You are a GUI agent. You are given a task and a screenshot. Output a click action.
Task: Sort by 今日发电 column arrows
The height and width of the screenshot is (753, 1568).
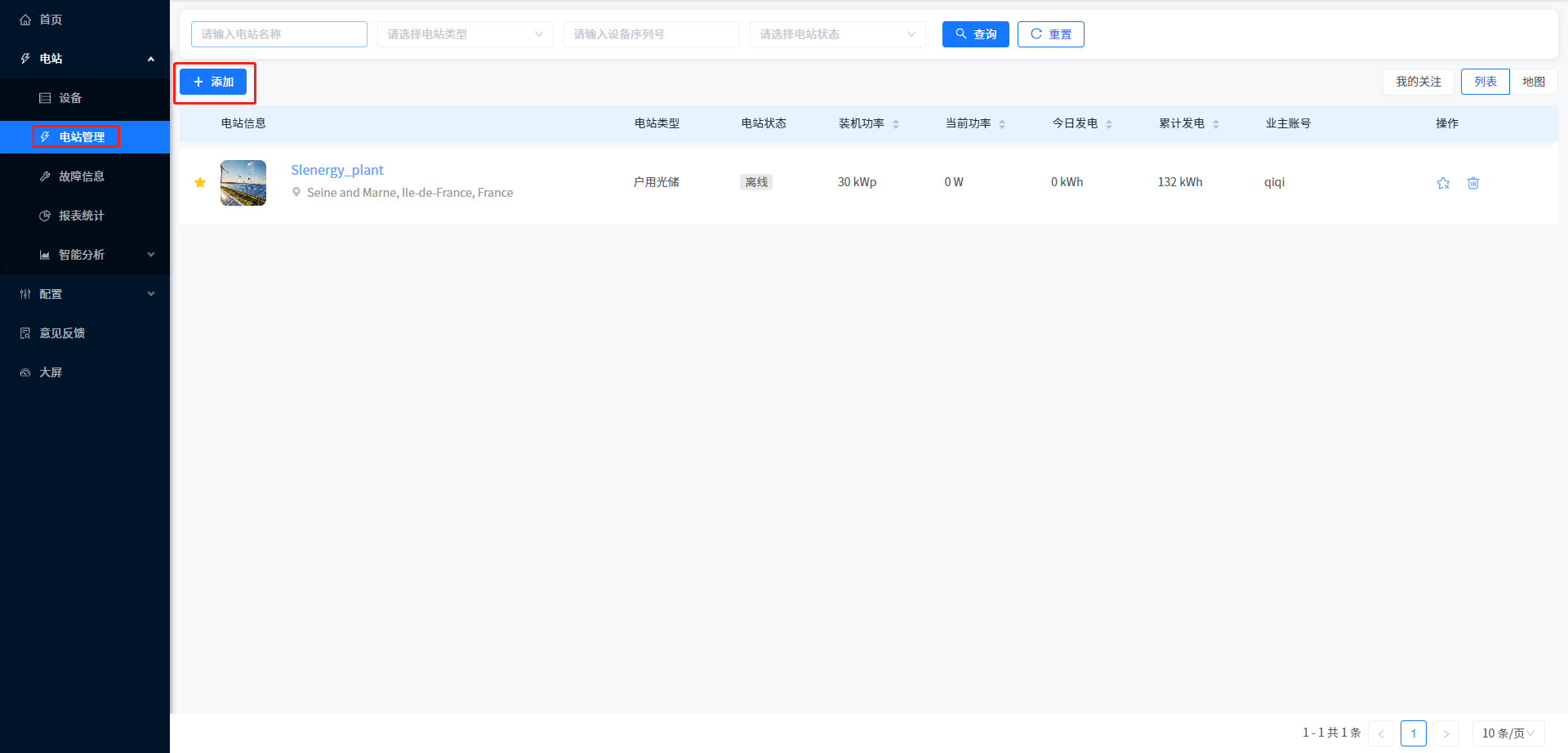tap(1109, 124)
